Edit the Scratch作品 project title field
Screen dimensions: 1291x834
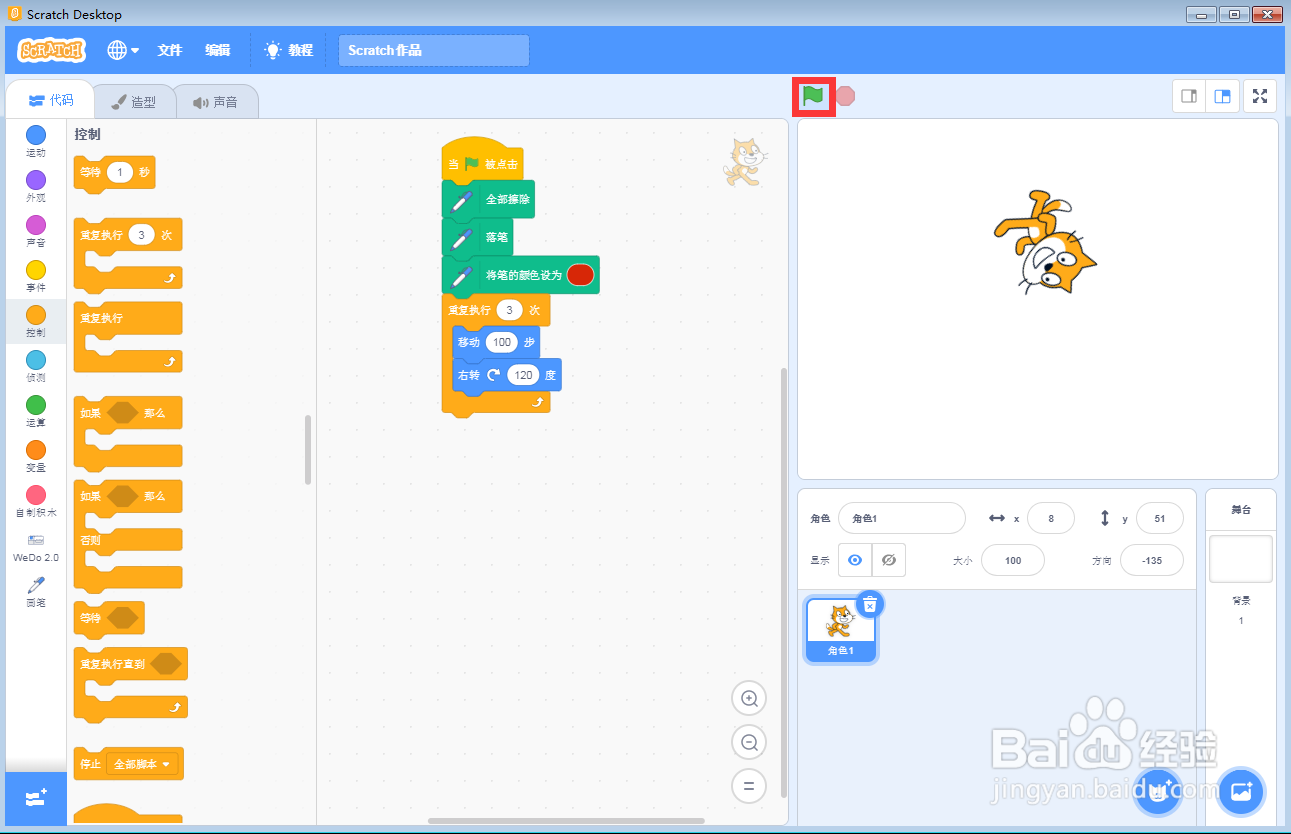(x=434, y=50)
